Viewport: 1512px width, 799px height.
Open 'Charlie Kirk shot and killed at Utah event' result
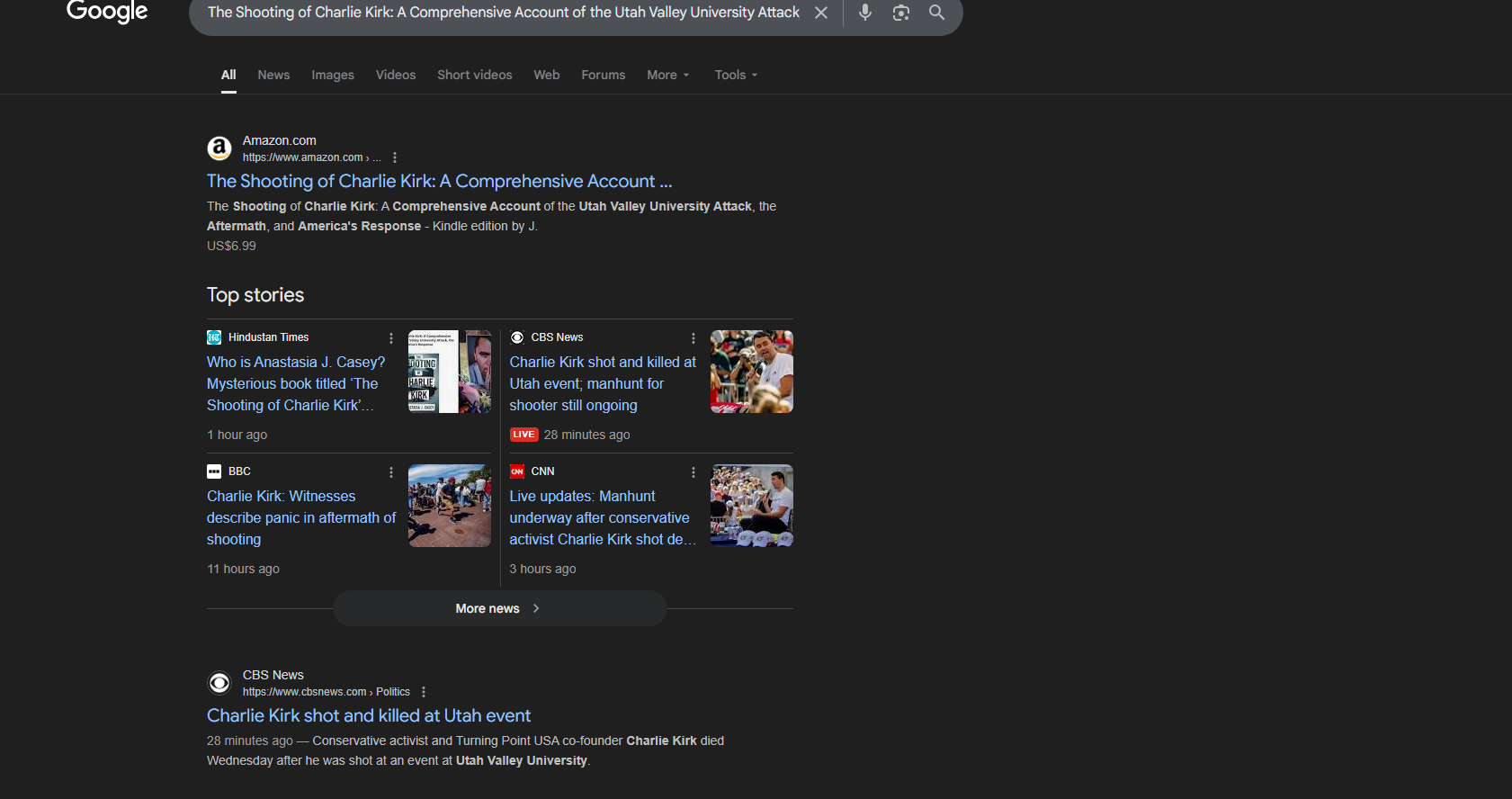click(369, 715)
